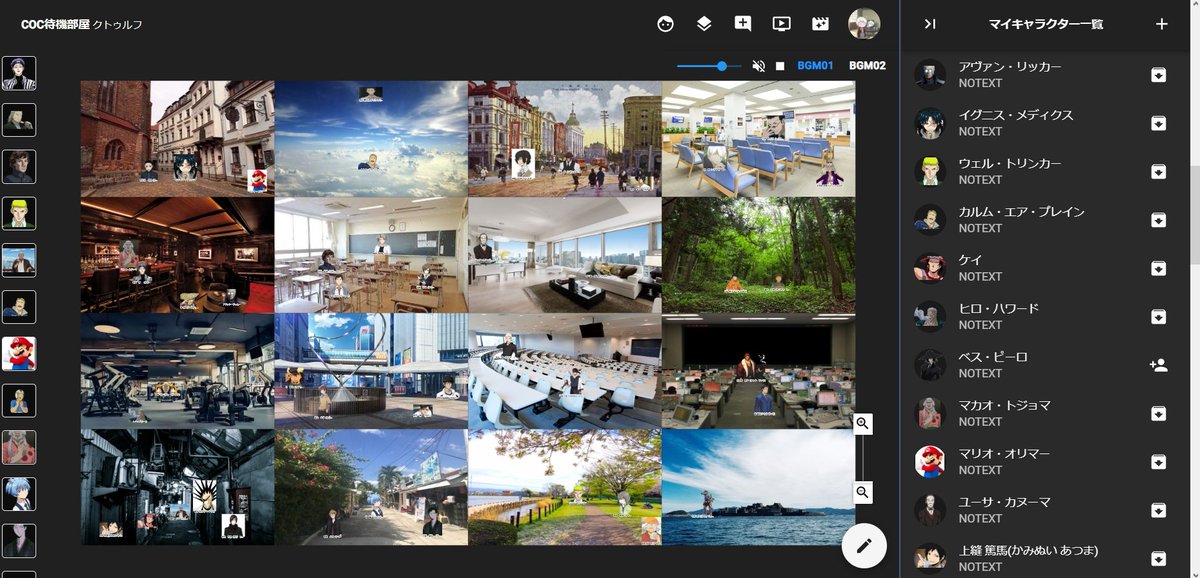Zoom in on the board
This screenshot has height=578, width=1200.
pyautogui.click(x=863, y=424)
